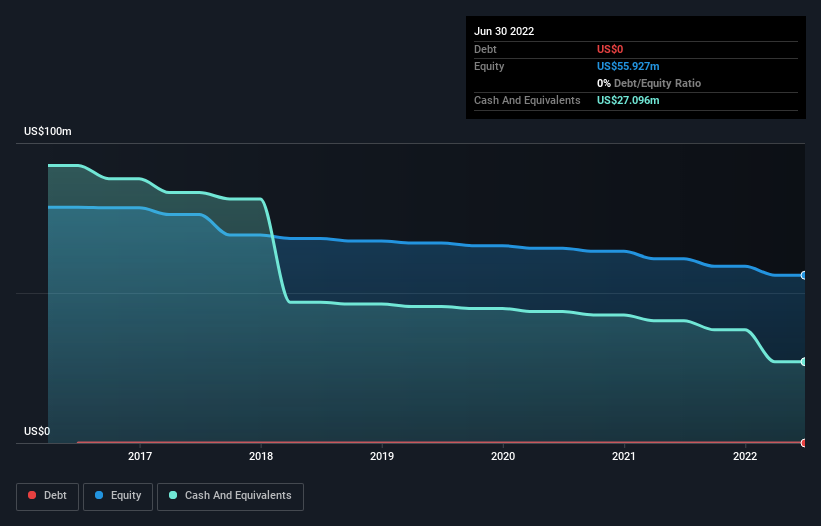
Task: Click the 2019 x-axis label
Action: (382, 456)
